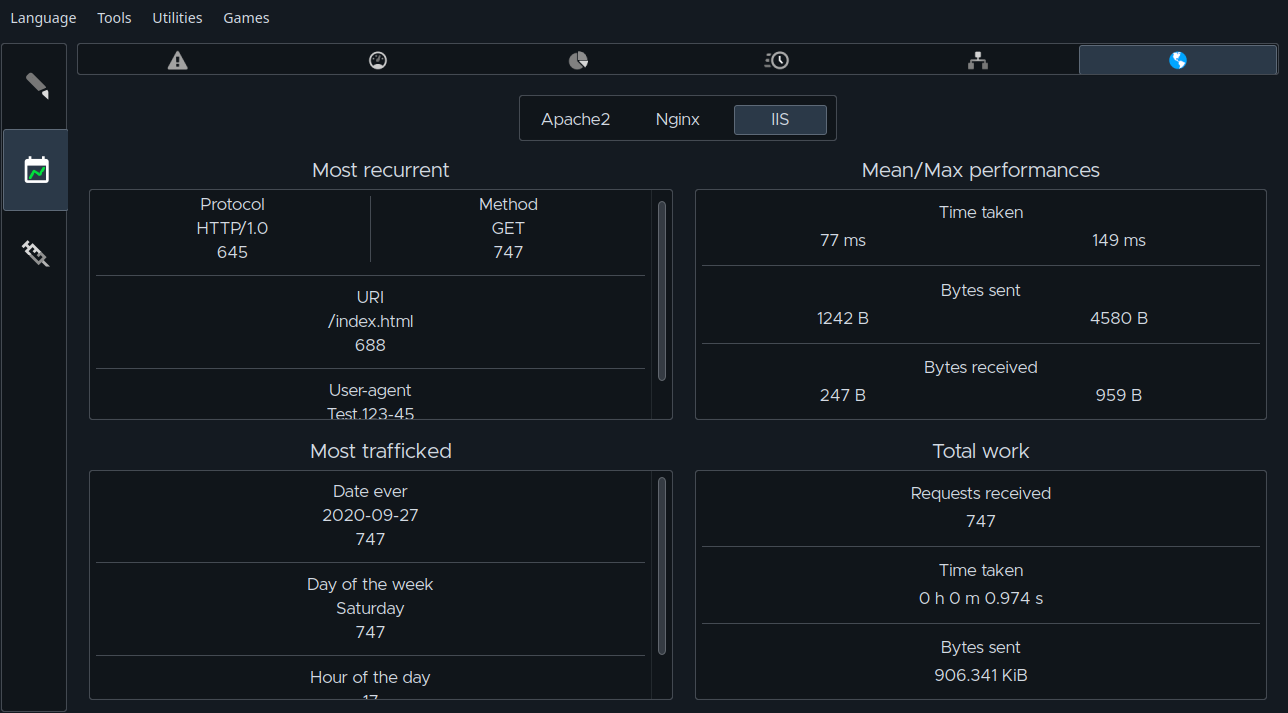Click the 247 B mean bytes received

click(843, 395)
